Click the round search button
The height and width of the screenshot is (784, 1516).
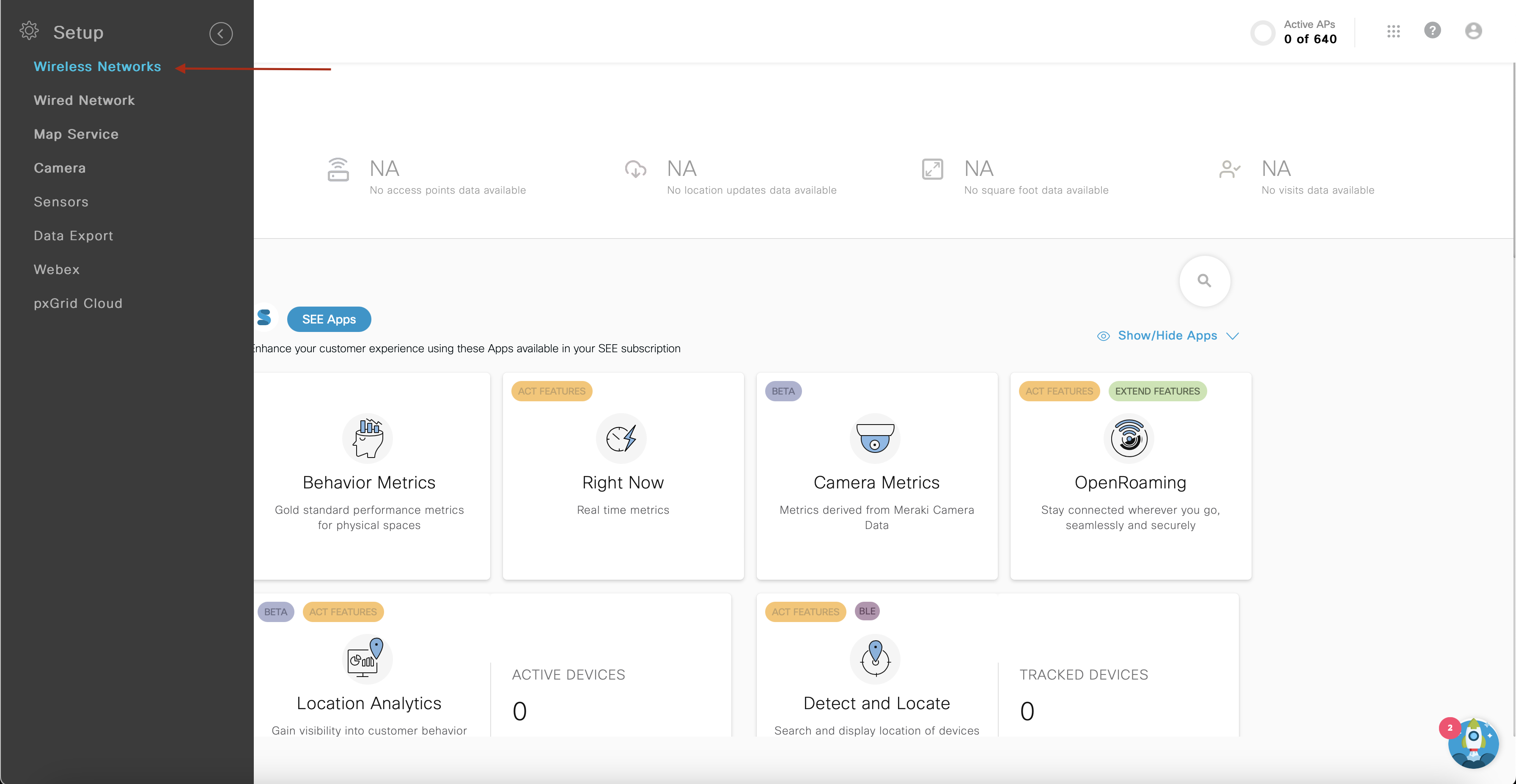click(1204, 281)
